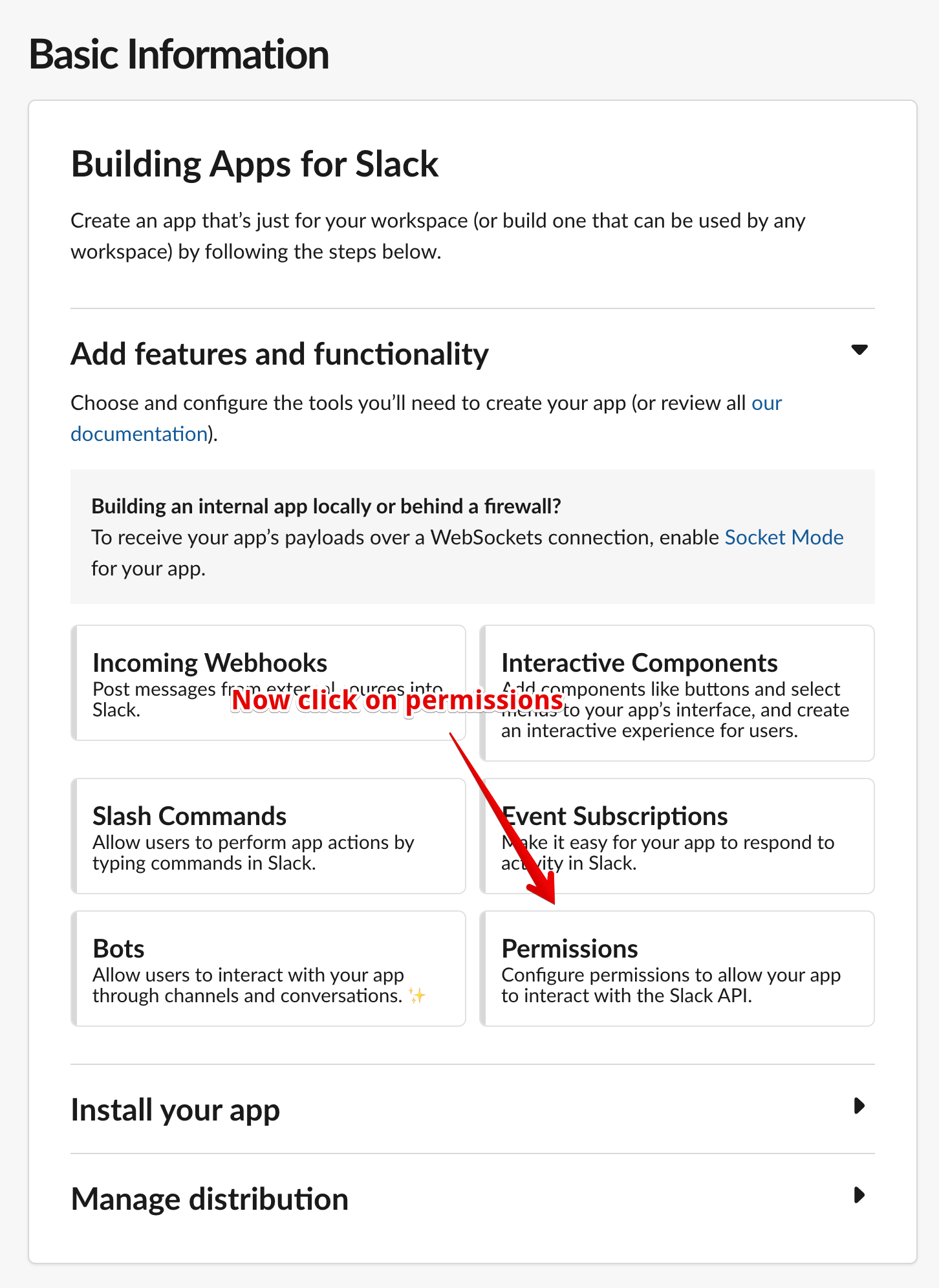Click the Manage distribution heading

pyautogui.click(x=210, y=1199)
